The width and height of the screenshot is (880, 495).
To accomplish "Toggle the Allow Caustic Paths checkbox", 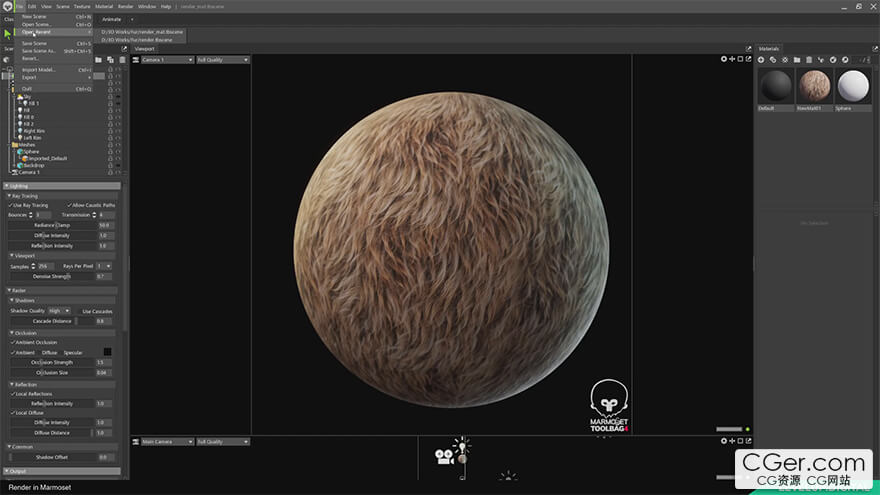I will (x=69, y=205).
